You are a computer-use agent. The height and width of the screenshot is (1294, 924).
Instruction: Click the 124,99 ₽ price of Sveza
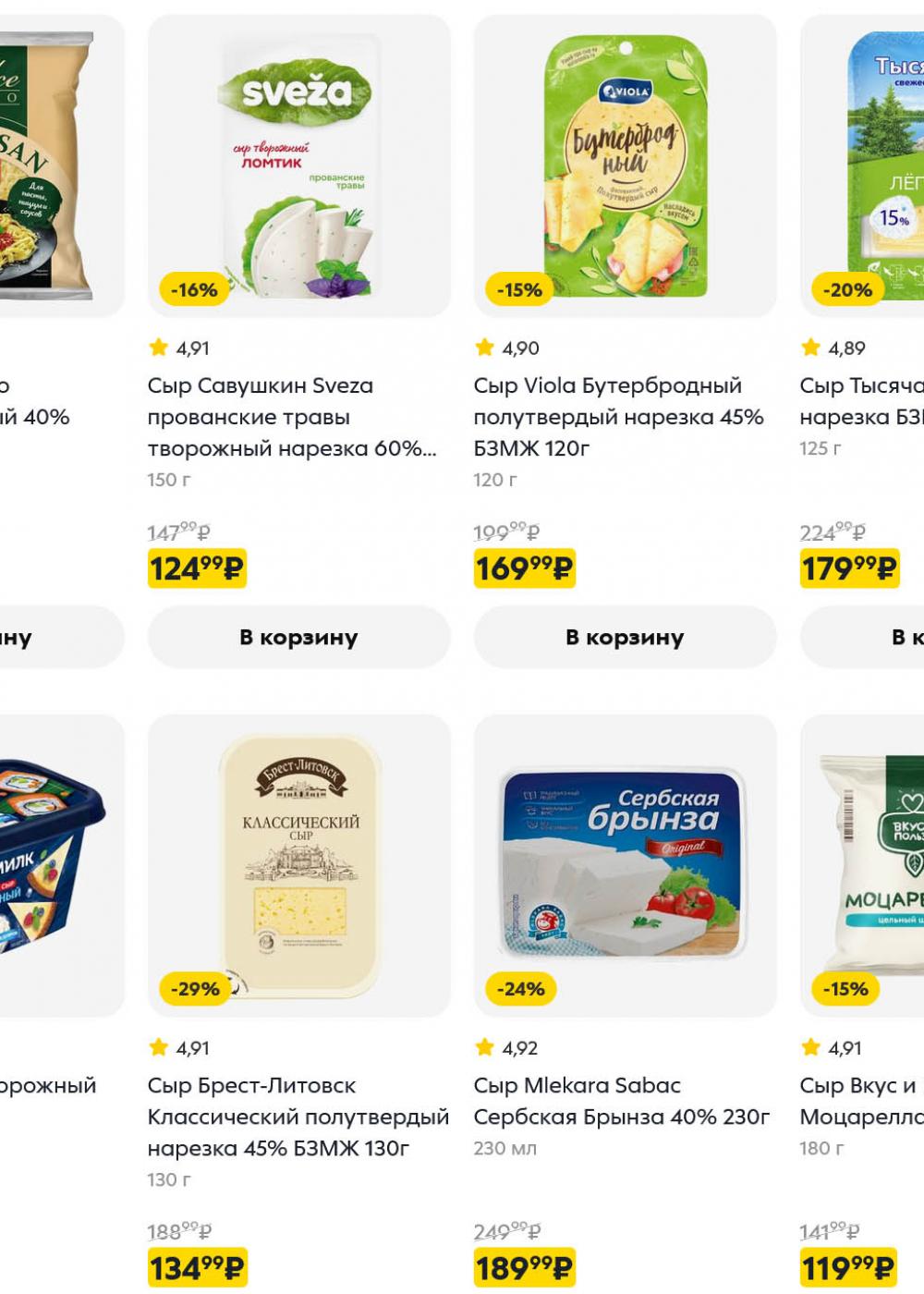coord(196,568)
